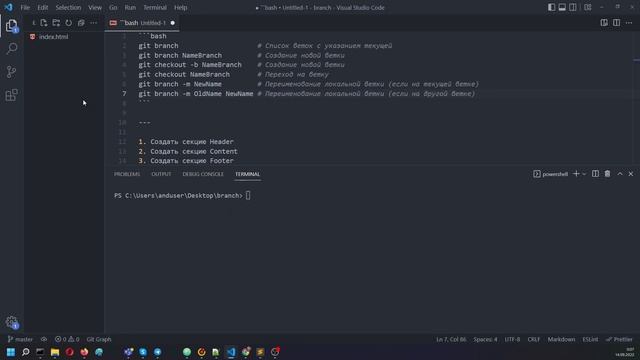
Task: Close the unsaved Untitled-1 tab dot
Action: (173, 23)
